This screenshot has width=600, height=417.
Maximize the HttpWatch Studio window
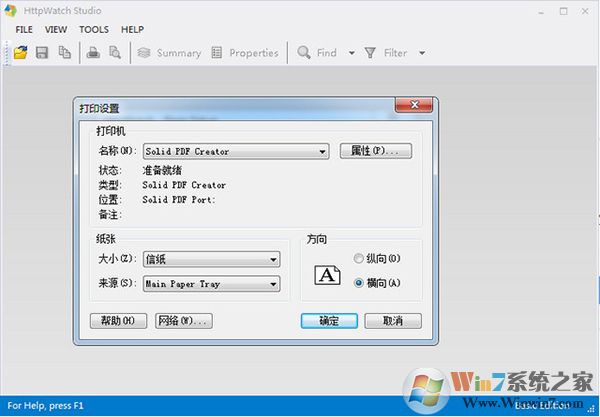[563, 11]
